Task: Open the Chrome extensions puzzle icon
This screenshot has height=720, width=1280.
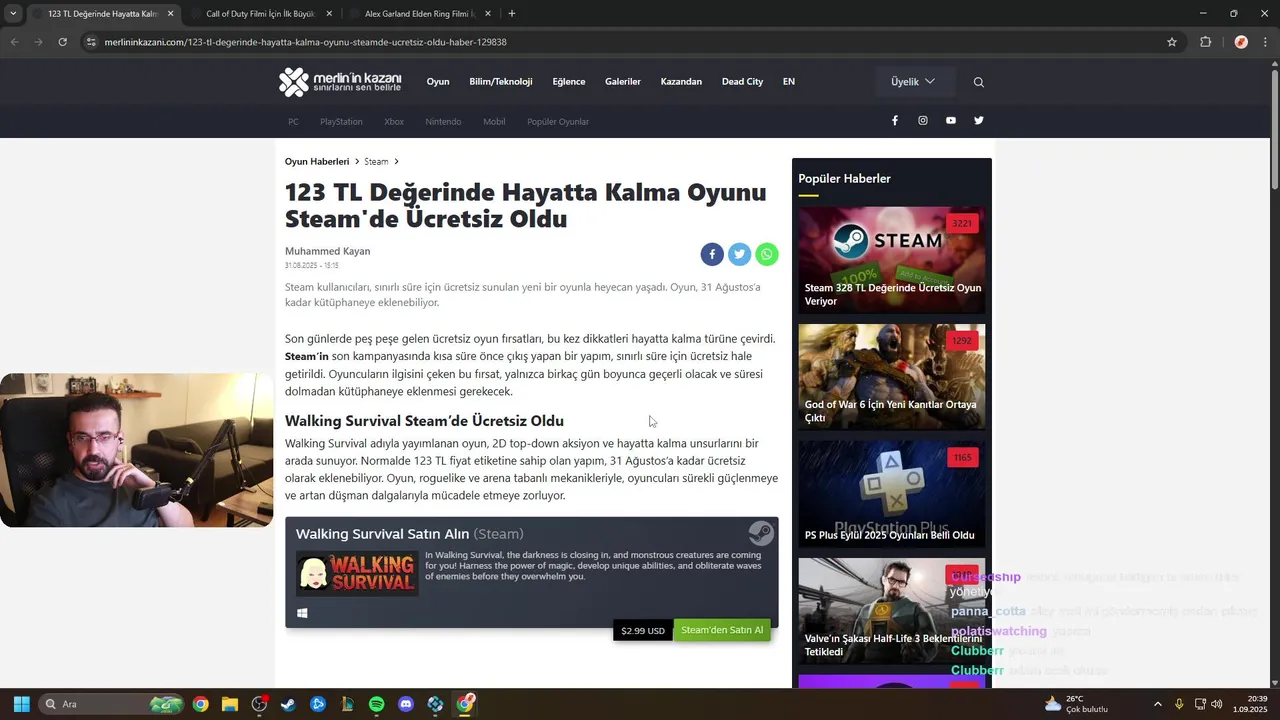Action: click(x=1205, y=42)
